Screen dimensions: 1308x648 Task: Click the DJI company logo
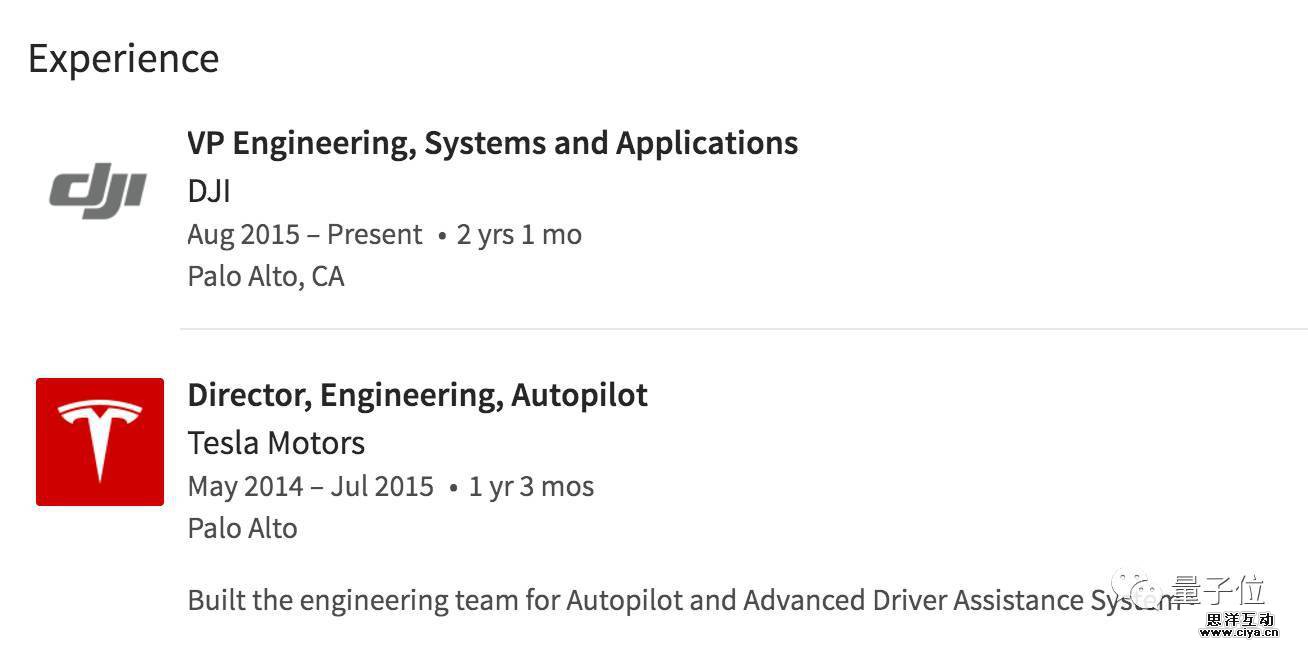[98, 192]
